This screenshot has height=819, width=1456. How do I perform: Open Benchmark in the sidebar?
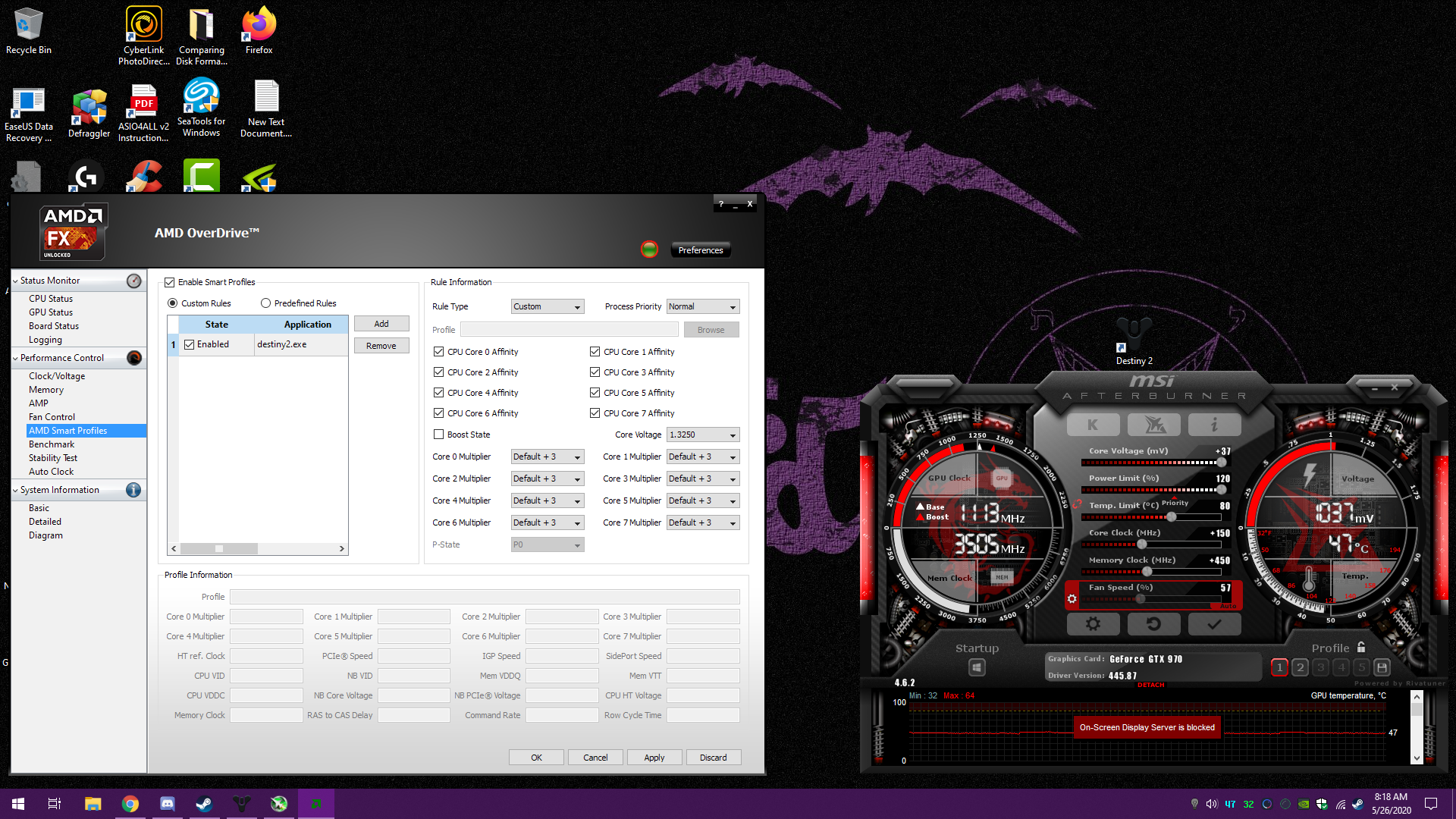[x=52, y=444]
